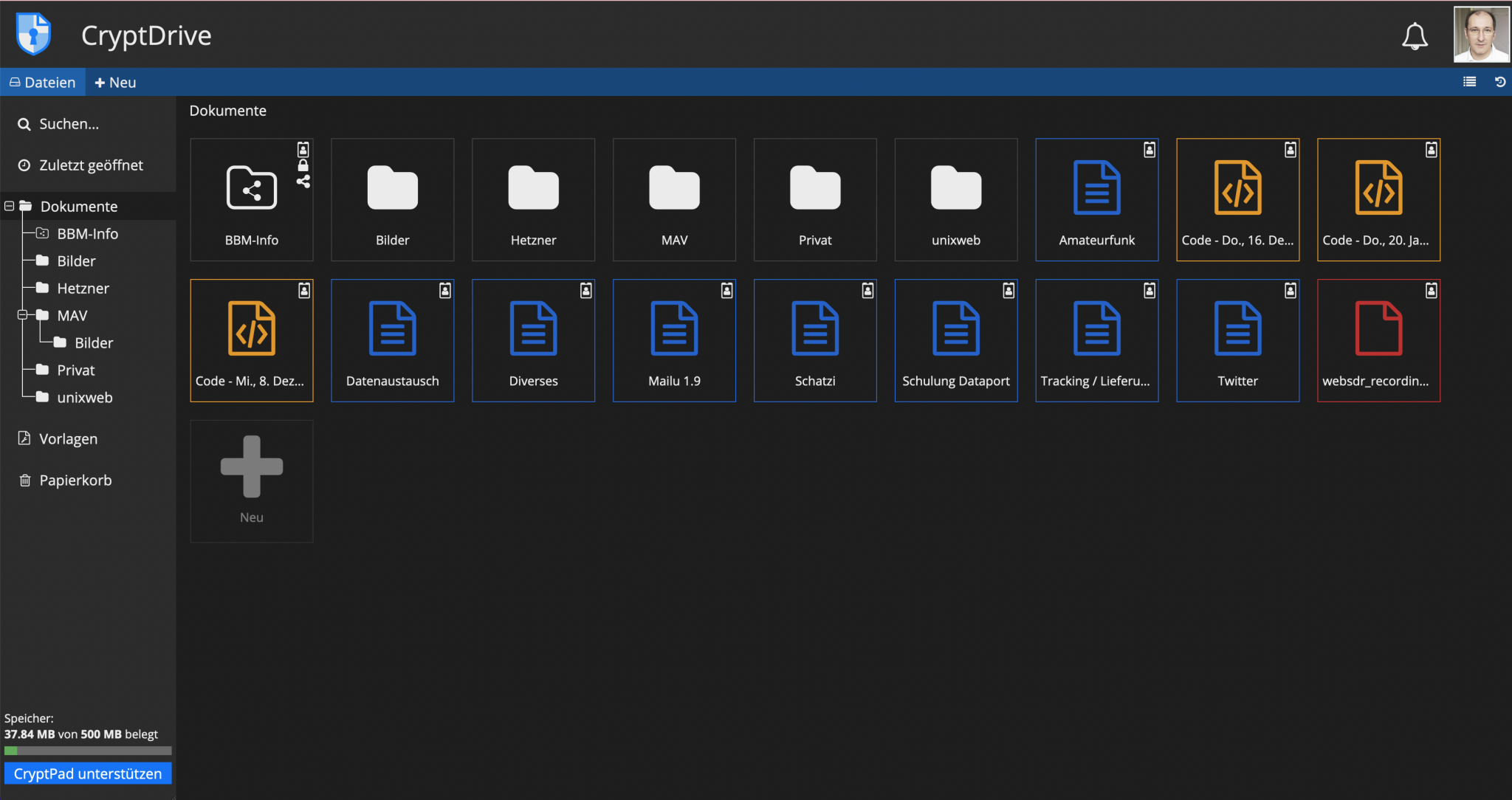
Task: Open Code - Mi., 8. Dez... file
Action: pos(252,341)
